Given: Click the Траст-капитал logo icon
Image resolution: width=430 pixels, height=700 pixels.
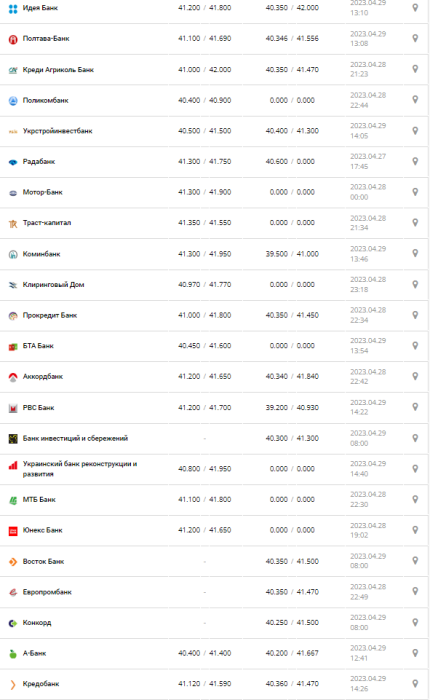Looking at the screenshot, I should point(13,223).
